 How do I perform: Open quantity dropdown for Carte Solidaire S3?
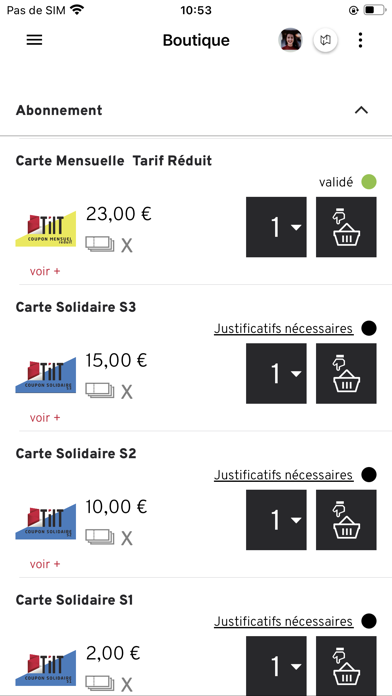(276, 373)
